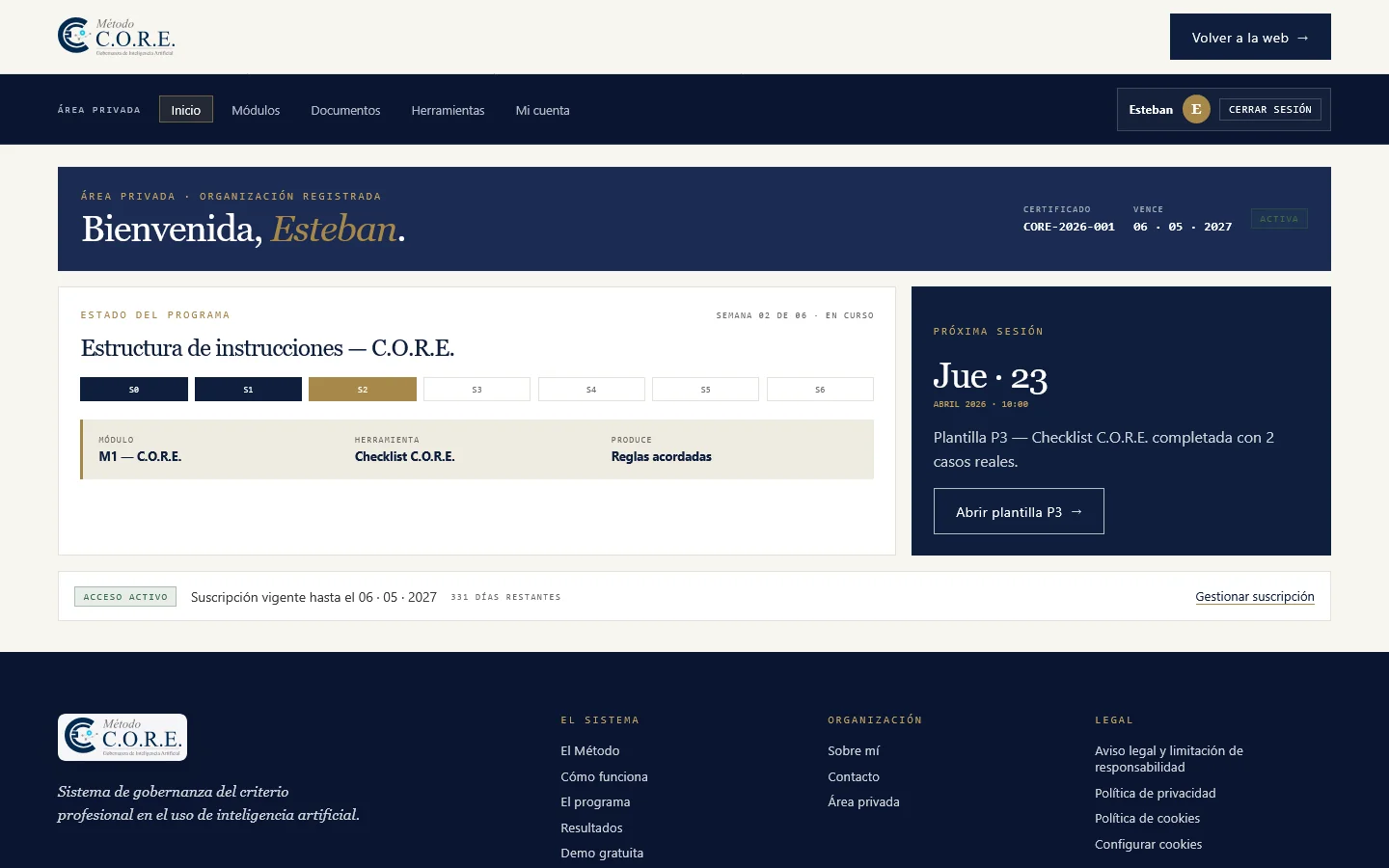Image resolution: width=1389 pixels, height=868 pixels.
Task: Click the Esteban avatar initial circle
Action: click(x=1196, y=109)
